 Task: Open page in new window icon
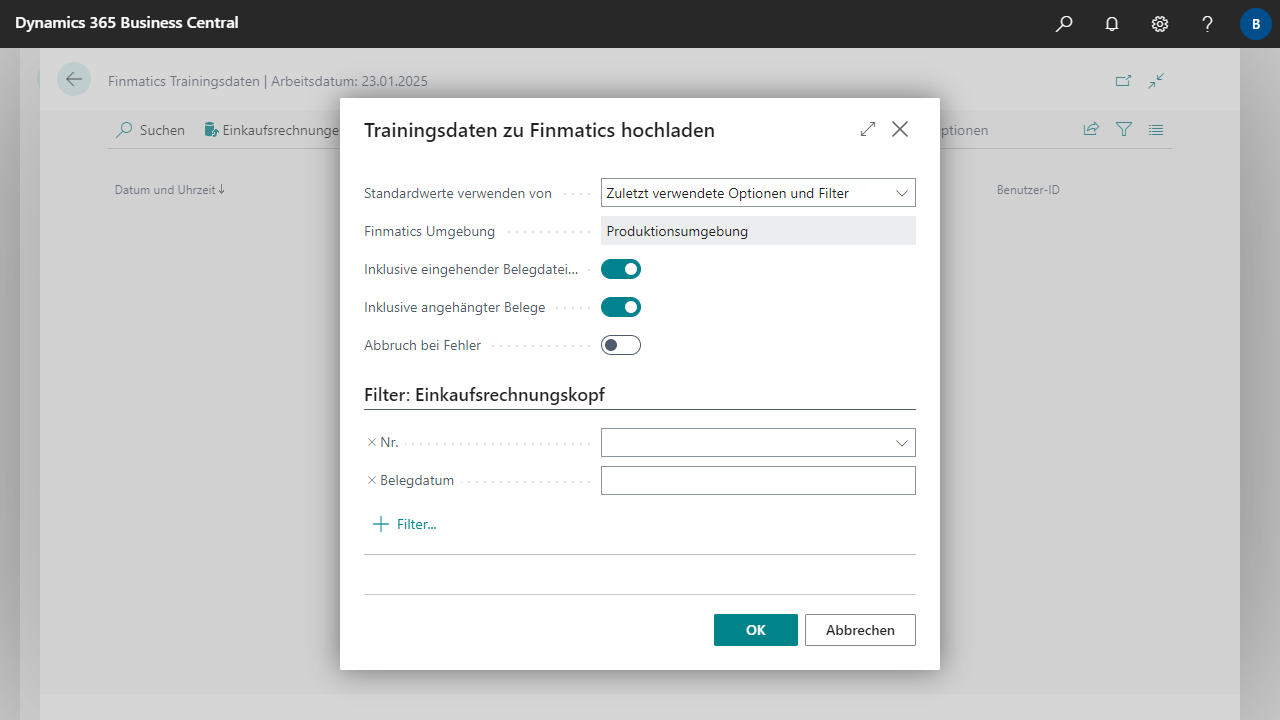(x=1124, y=81)
